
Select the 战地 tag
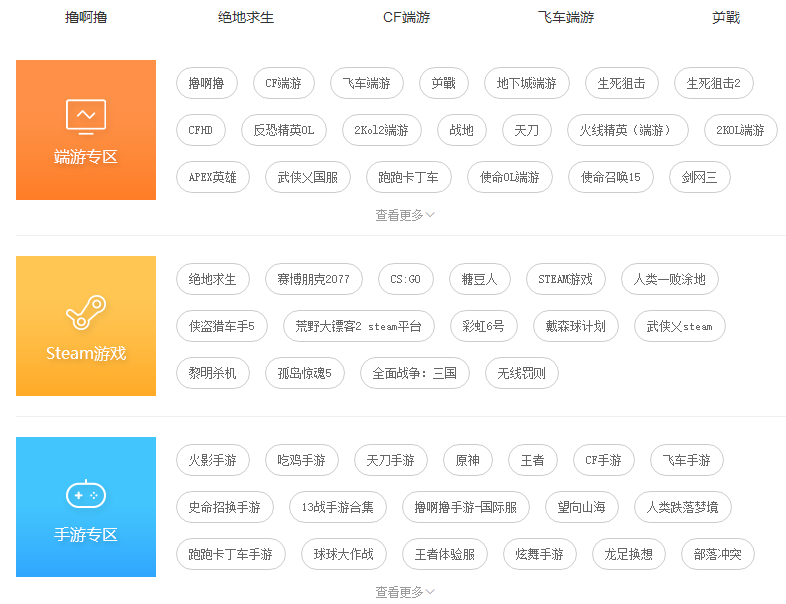tap(462, 130)
